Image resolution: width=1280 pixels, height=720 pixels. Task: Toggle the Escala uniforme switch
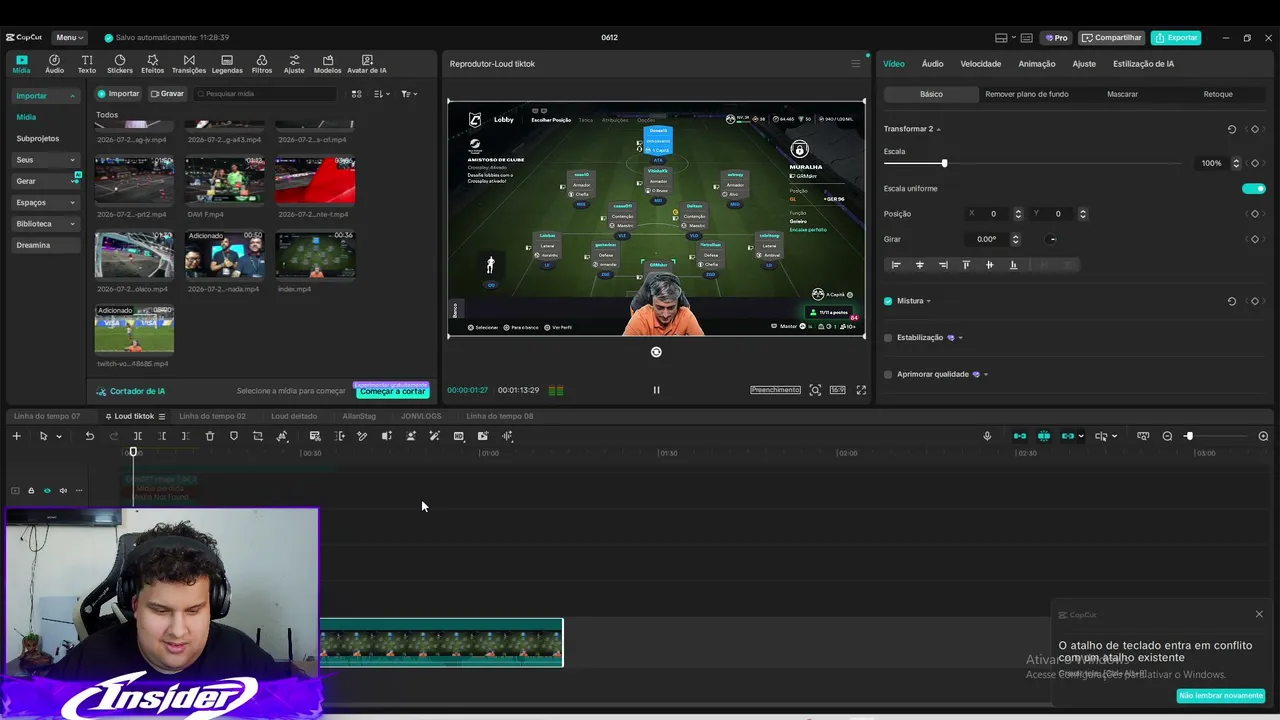pos(1254,188)
